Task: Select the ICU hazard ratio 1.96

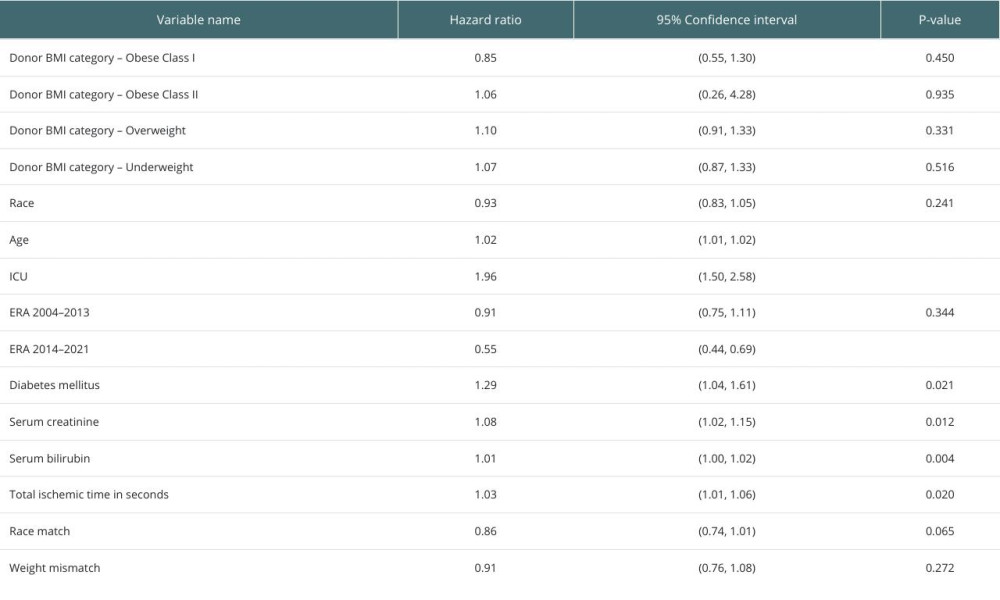Action: point(485,276)
